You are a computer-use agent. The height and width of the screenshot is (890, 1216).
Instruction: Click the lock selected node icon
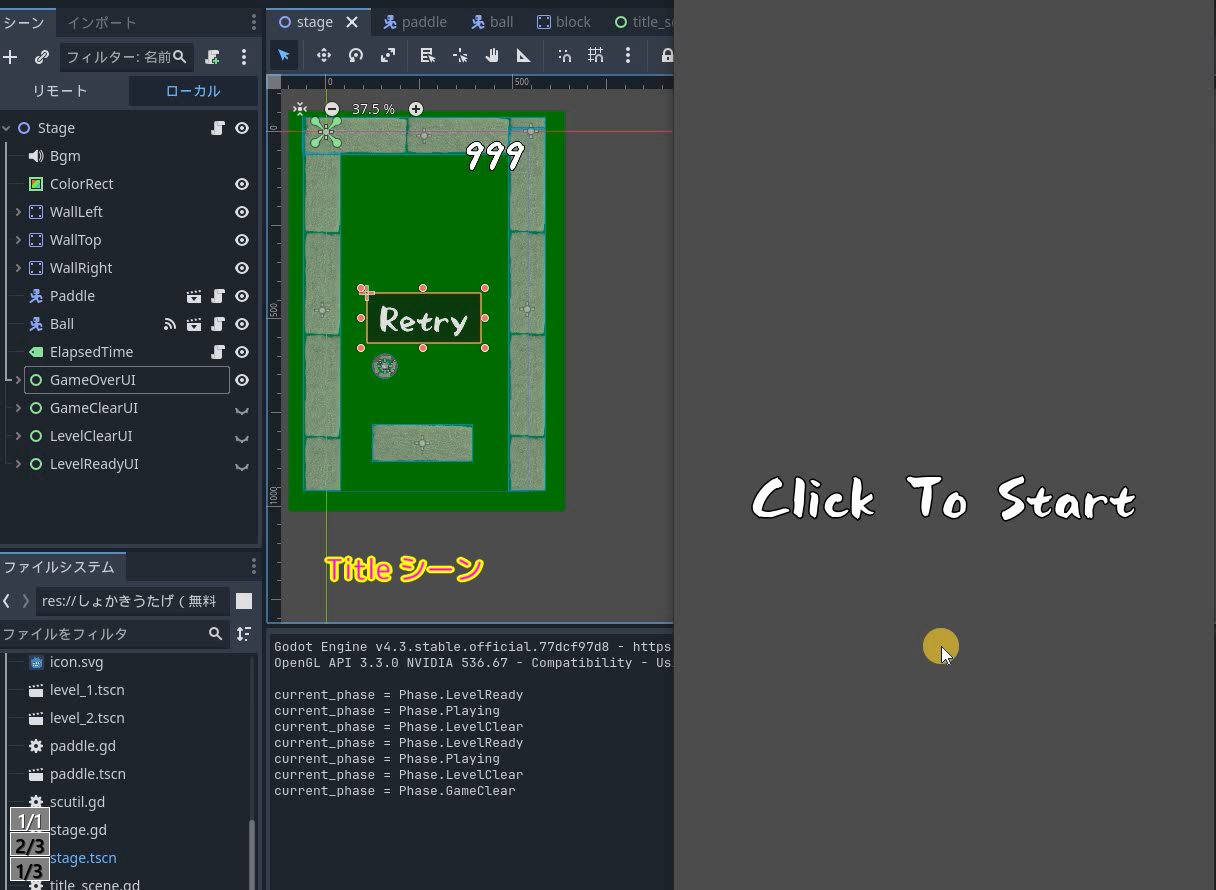pyautogui.click(x=666, y=55)
